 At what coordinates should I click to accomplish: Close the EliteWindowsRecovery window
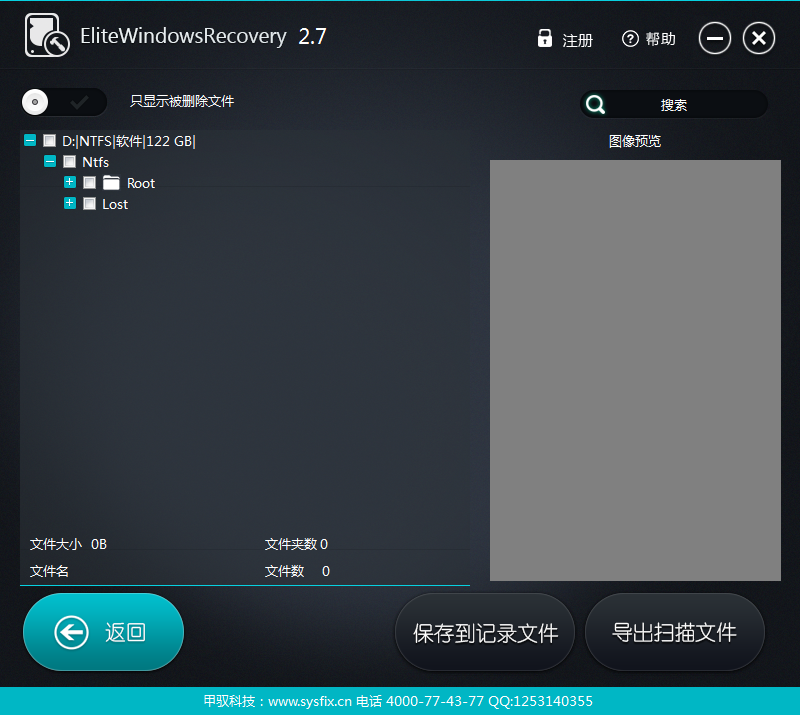[759, 38]
